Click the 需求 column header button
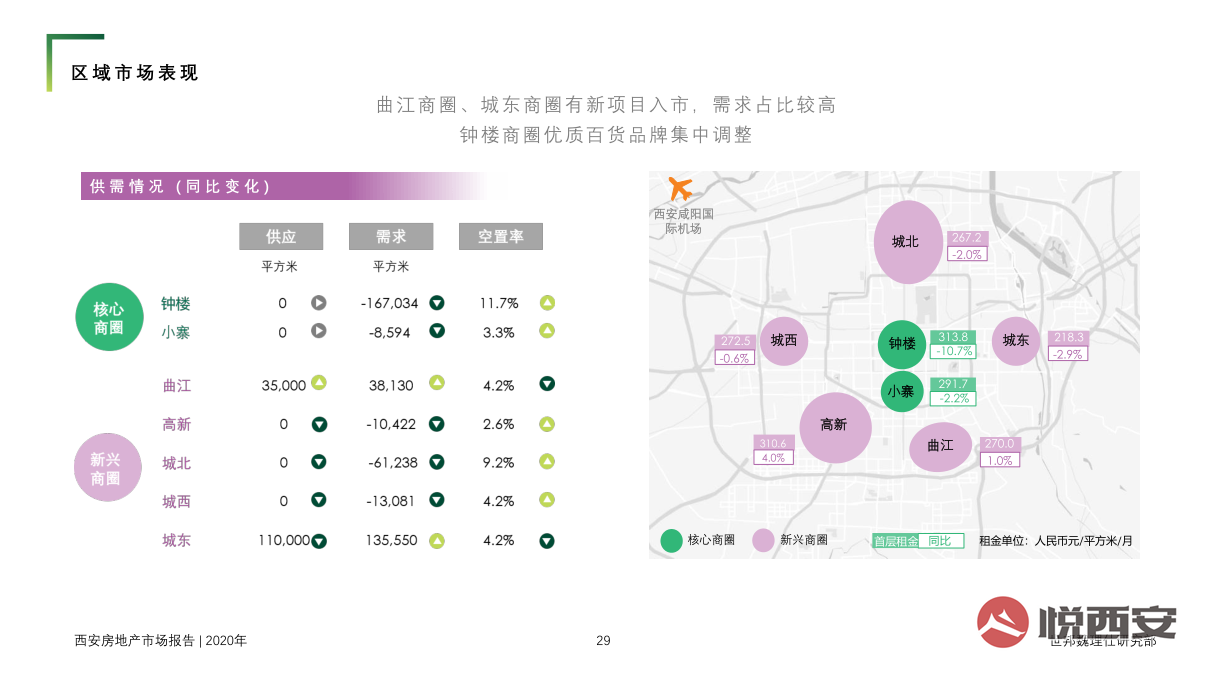The width and height of the screenshot is (1209, 677). pyautogui.click(x=391, y=237)
